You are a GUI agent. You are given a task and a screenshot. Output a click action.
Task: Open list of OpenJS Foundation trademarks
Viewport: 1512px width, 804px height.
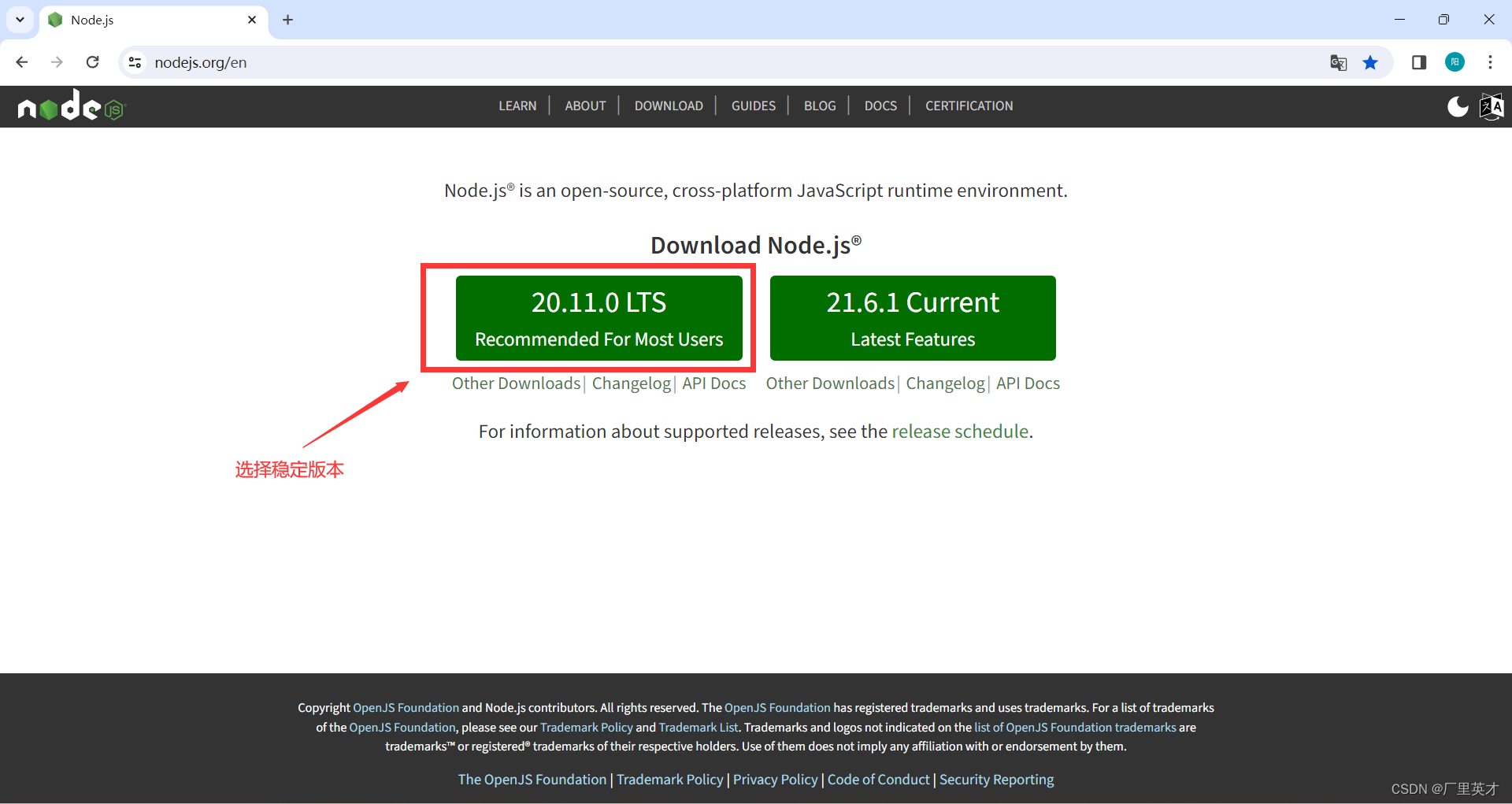(1075, 728)
